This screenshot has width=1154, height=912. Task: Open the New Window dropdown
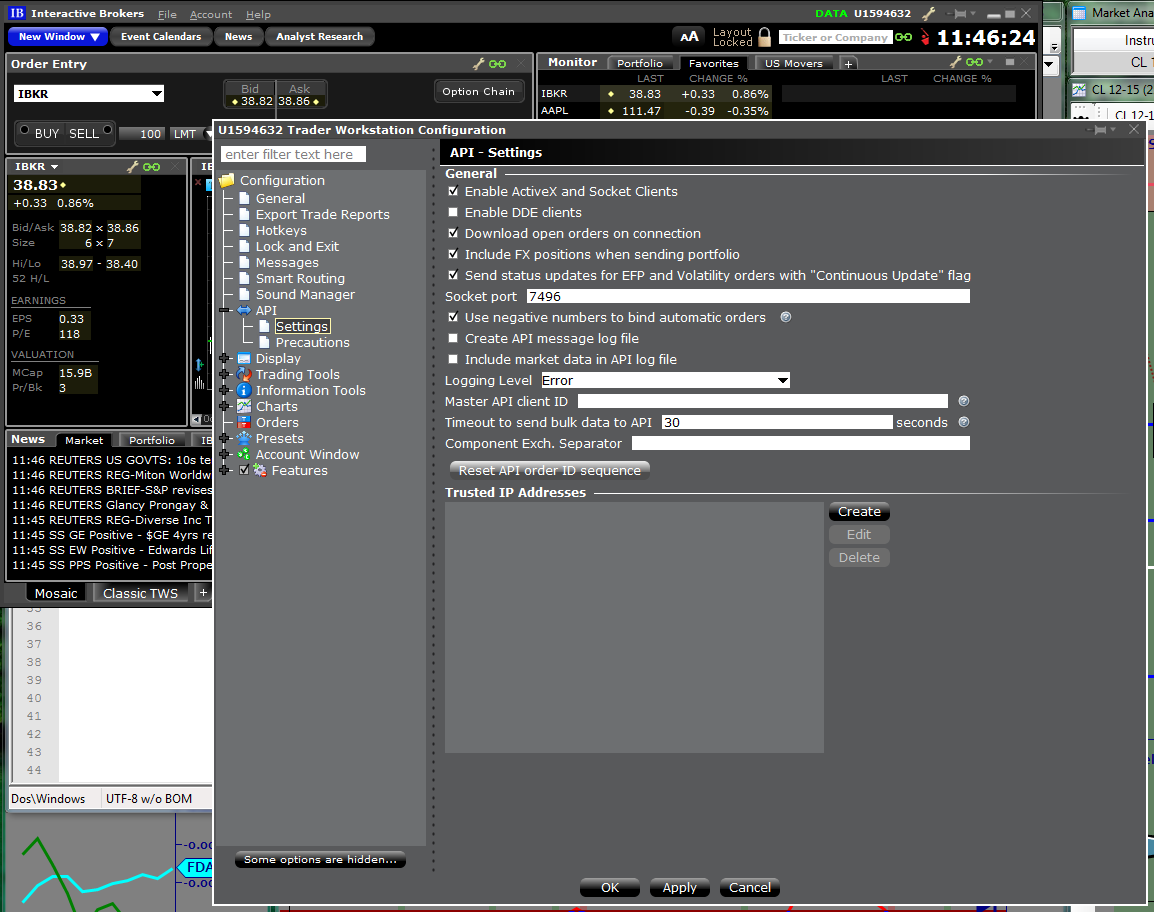58,37
